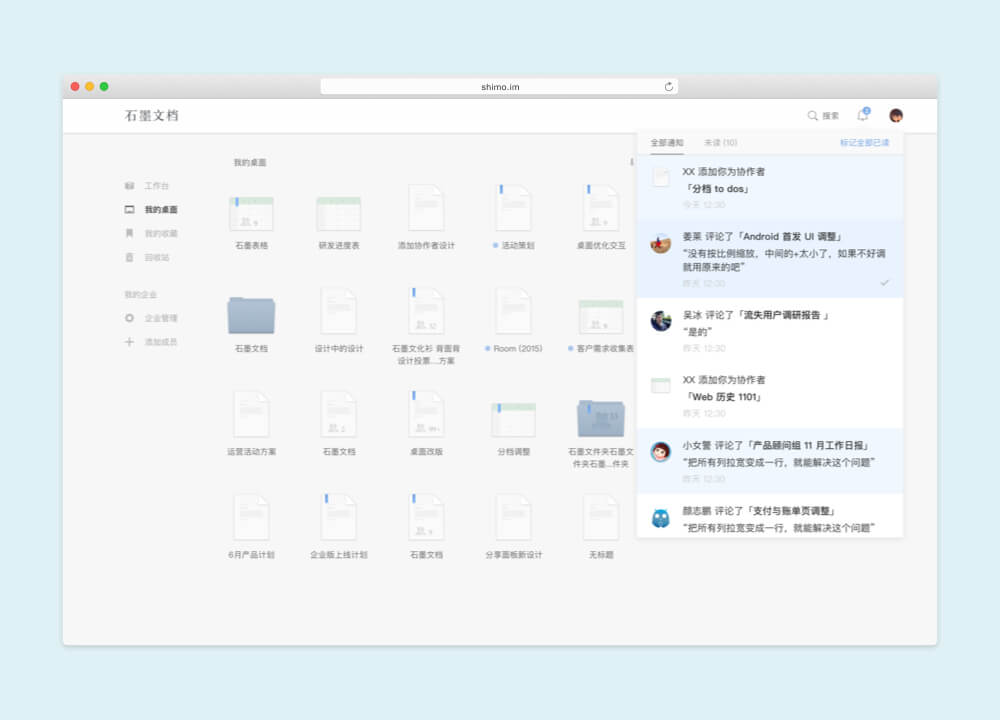The width and height of the screenshot is (1000, 720).
Task: Open the 石墨文档 folder on desktop
Action: [x=251, y=316]
